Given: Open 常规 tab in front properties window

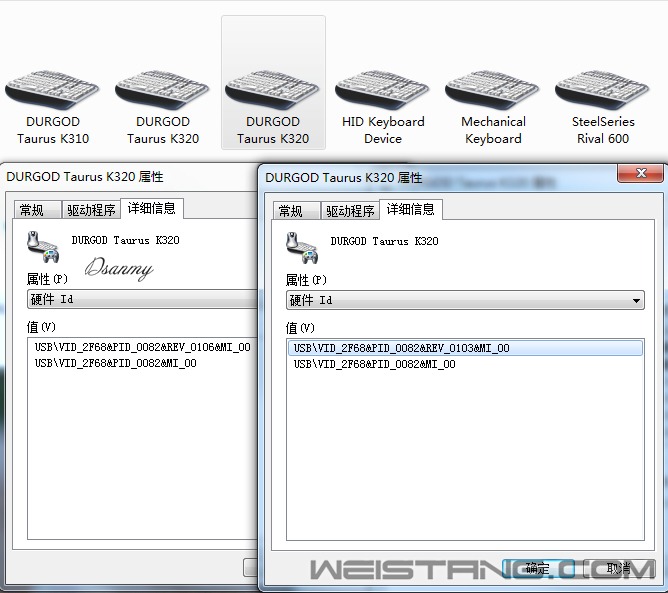Looking at the screenshot, I should (x=296, y=211).
